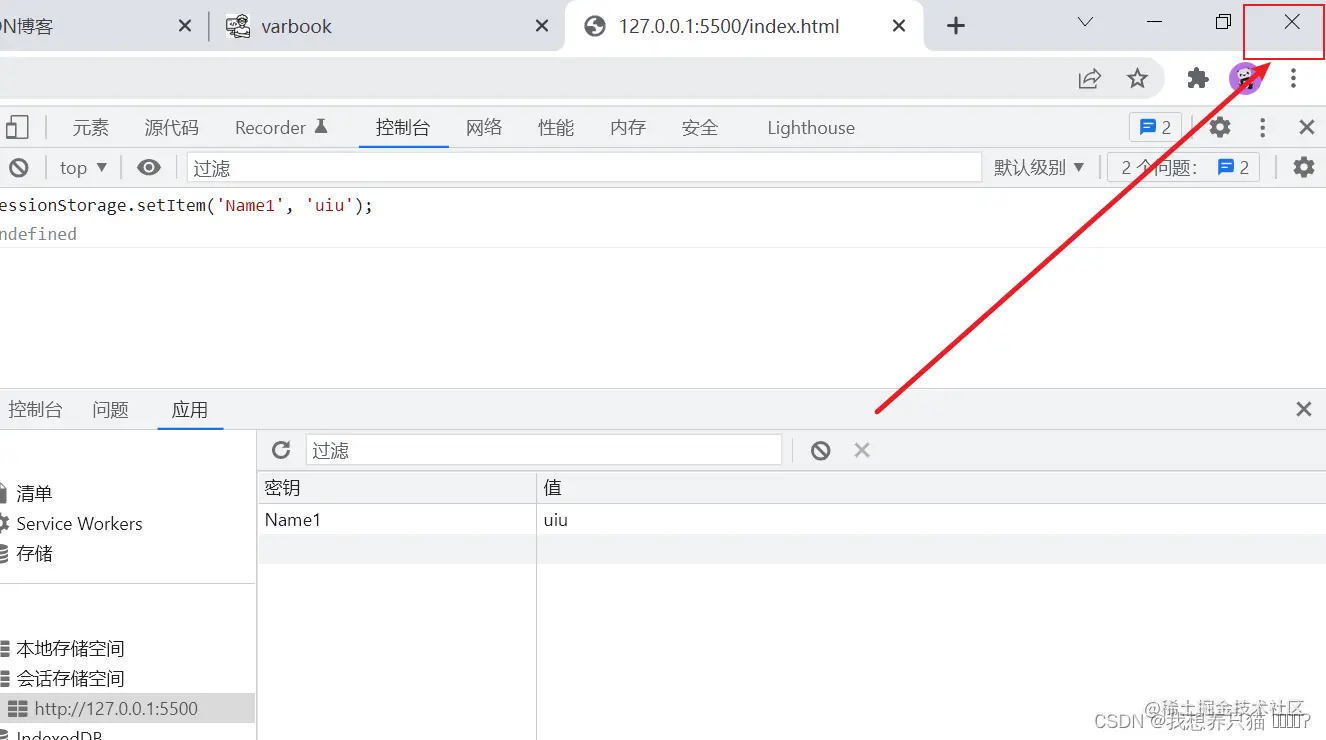
Task: Open console settings gear icon
Action: [x=1304, y=167]
